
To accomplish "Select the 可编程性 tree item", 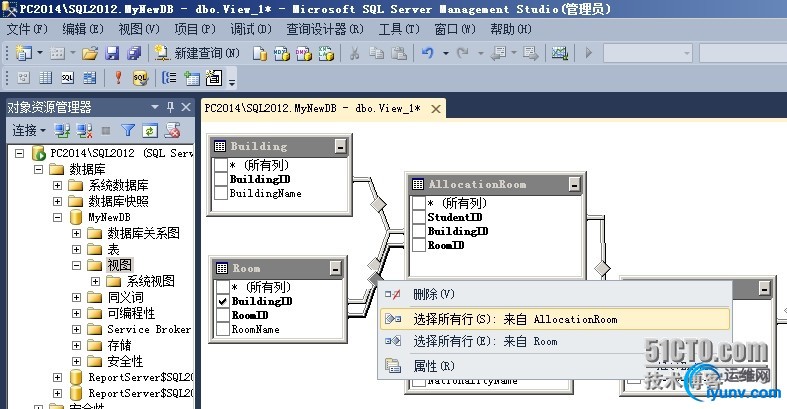I will [132, 313].
